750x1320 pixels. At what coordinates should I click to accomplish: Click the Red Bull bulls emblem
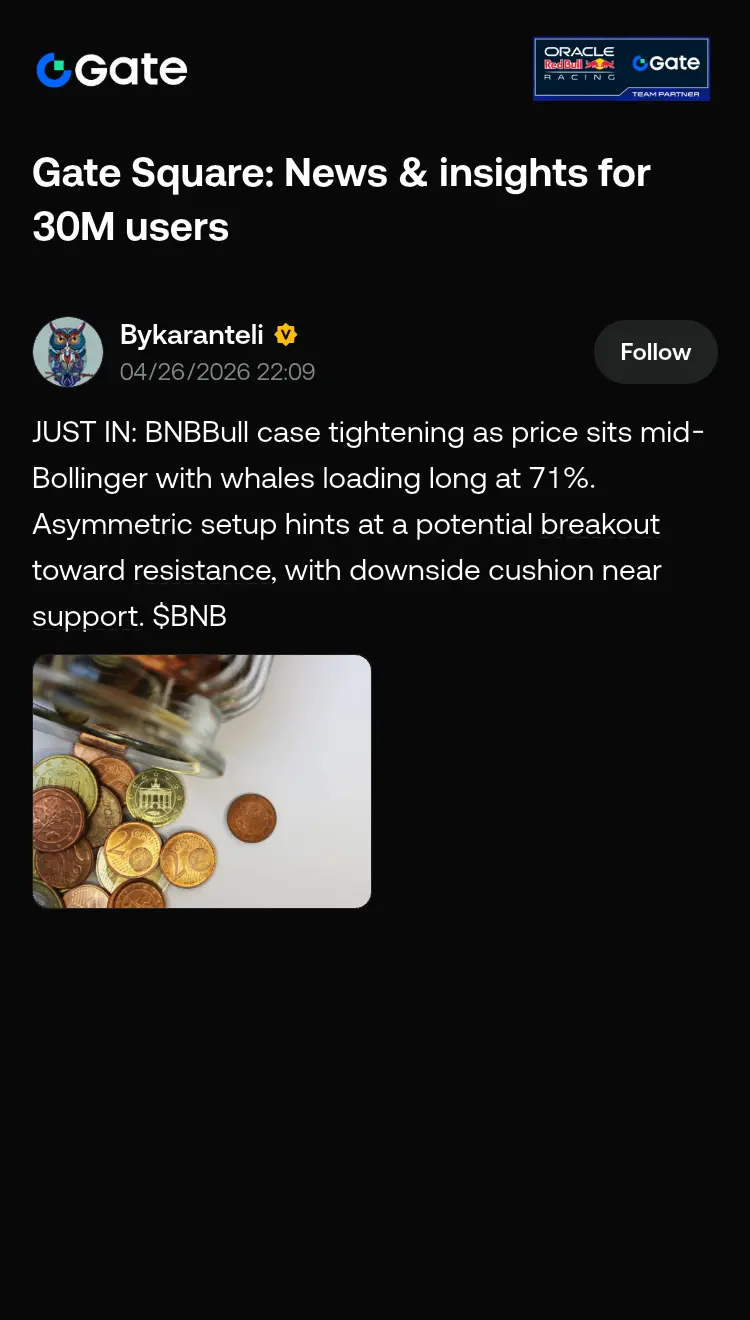click(x=600, y=64)
